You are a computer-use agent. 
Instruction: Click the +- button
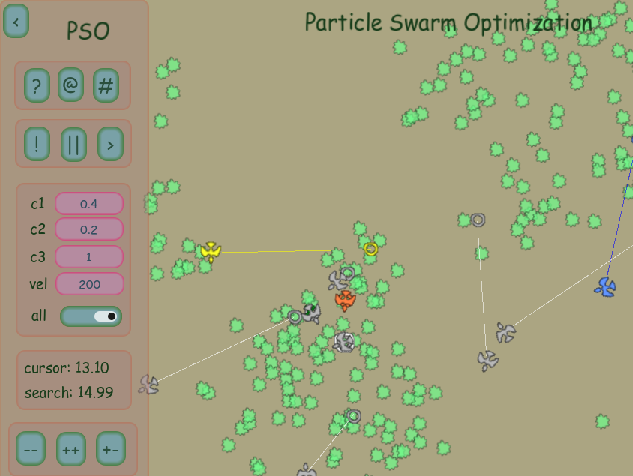[x=111, y=449]
